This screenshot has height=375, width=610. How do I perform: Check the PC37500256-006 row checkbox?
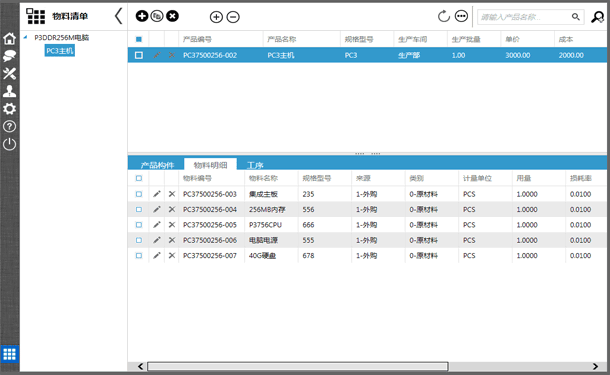tap(139, 240)
